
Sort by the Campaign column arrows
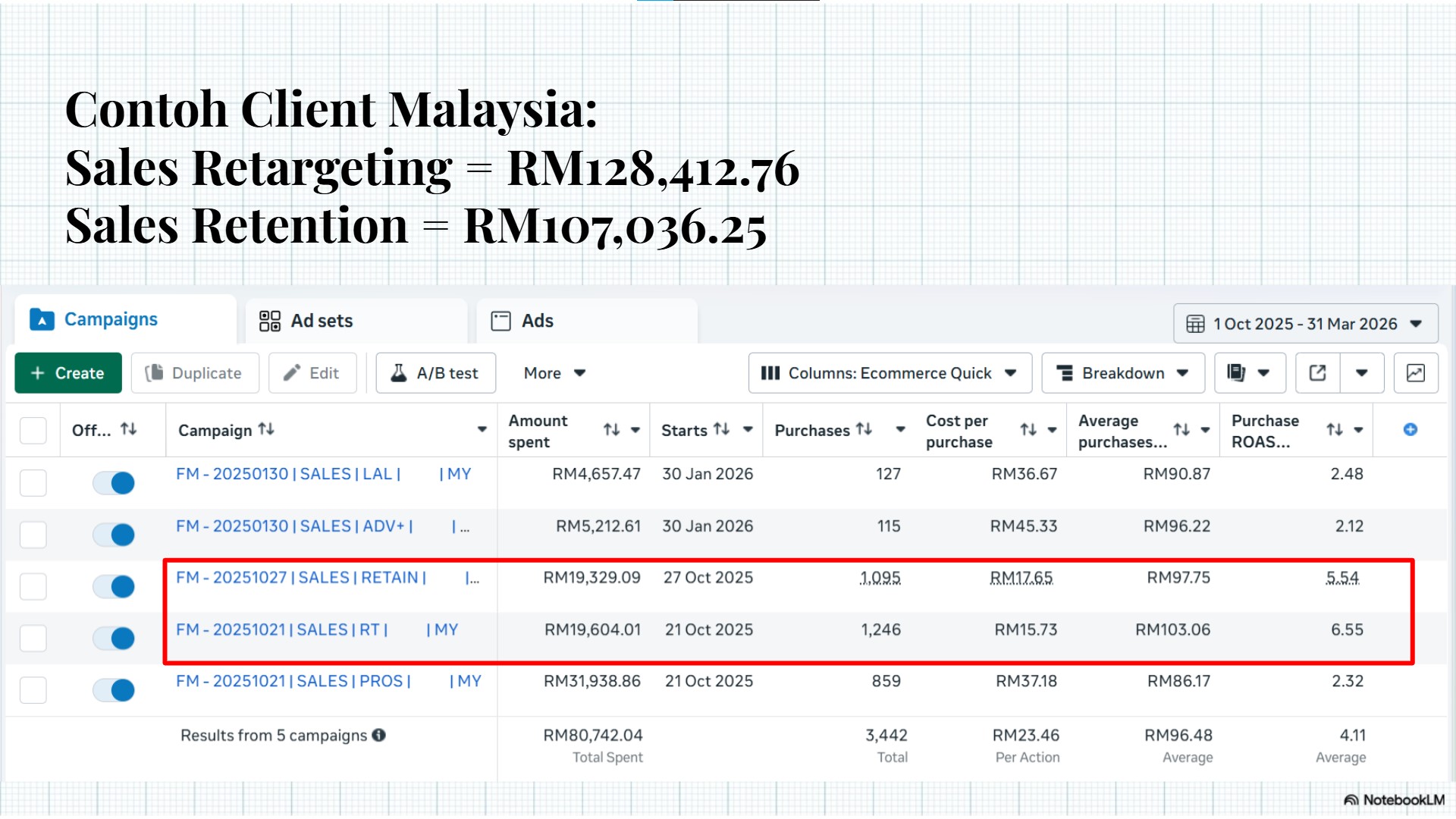266,429
